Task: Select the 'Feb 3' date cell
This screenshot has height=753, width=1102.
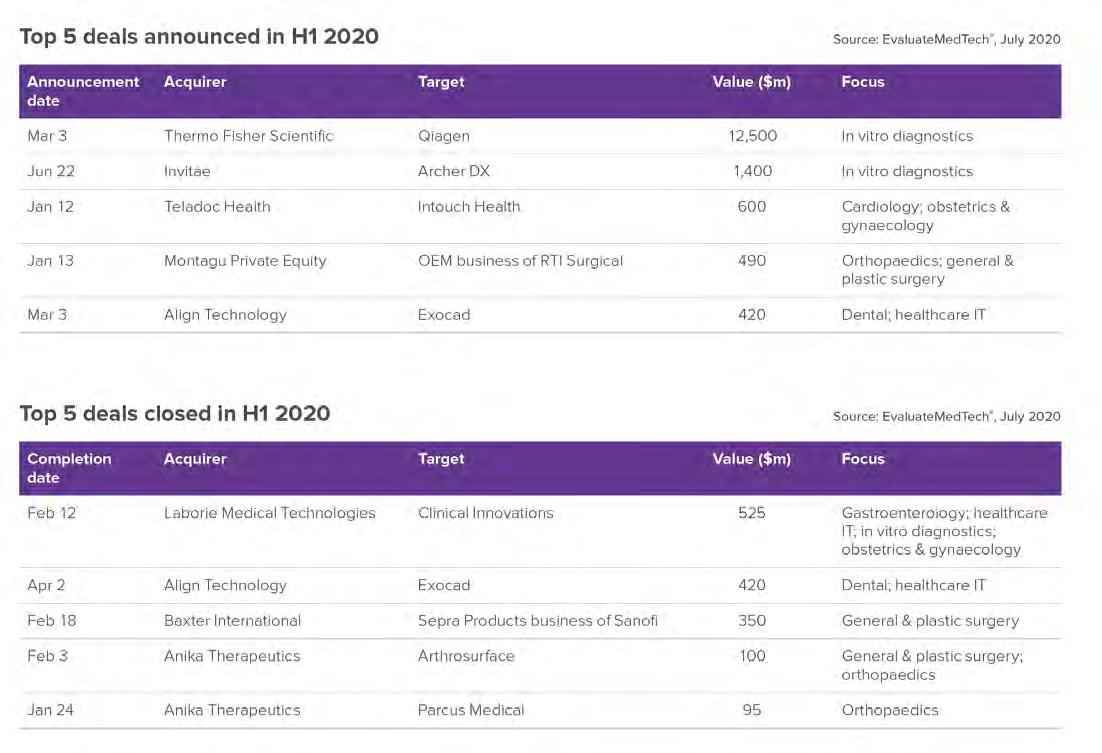Action: (x=48, y=656)
